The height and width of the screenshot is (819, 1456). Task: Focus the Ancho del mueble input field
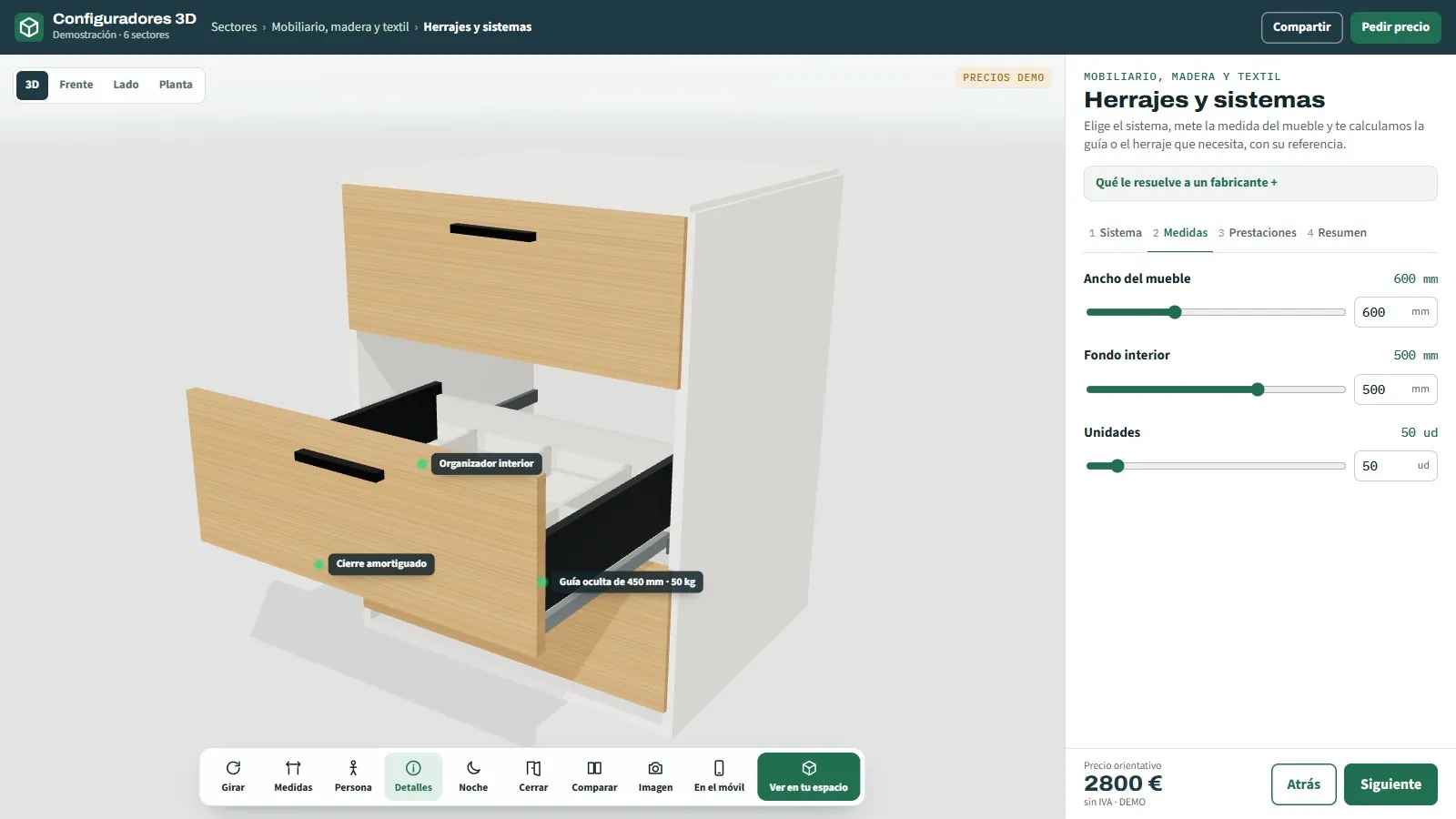click(1395, 312)
